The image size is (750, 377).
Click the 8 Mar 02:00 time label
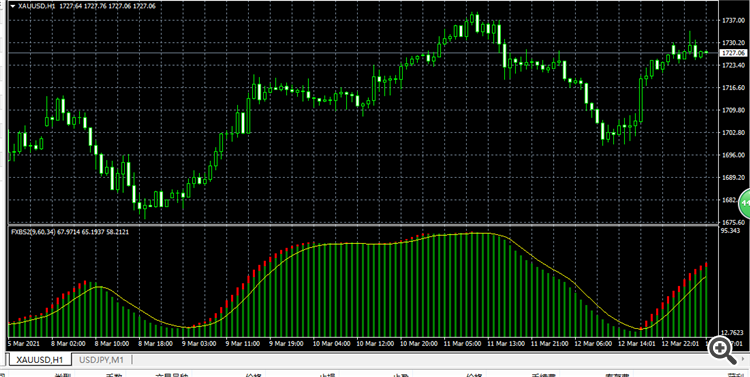pos(68,344)
